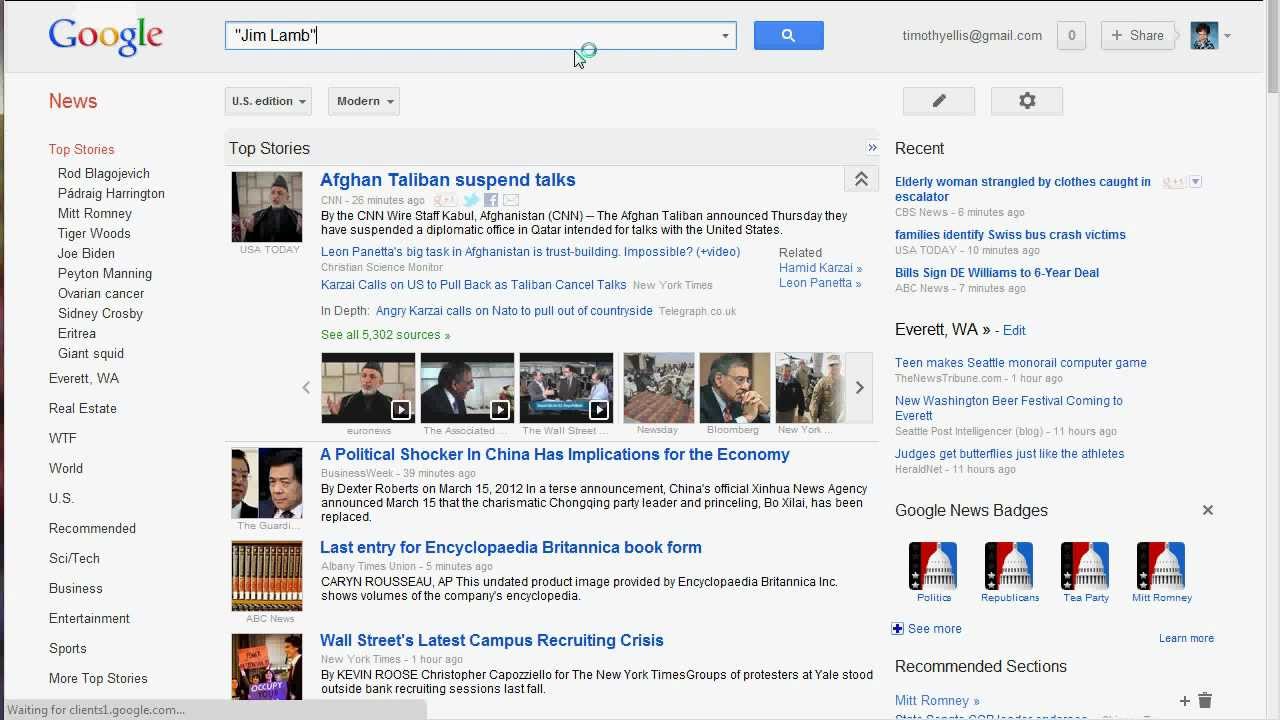Image resolution: width=1280 pixels, height=720 pixels.
Task: Open Bills Sign DE Williams story
Action: [x=997, y=272]
